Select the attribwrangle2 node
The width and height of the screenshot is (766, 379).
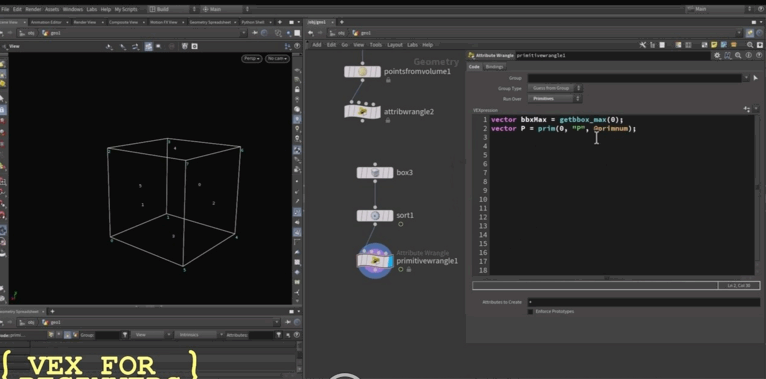[362, 111]
